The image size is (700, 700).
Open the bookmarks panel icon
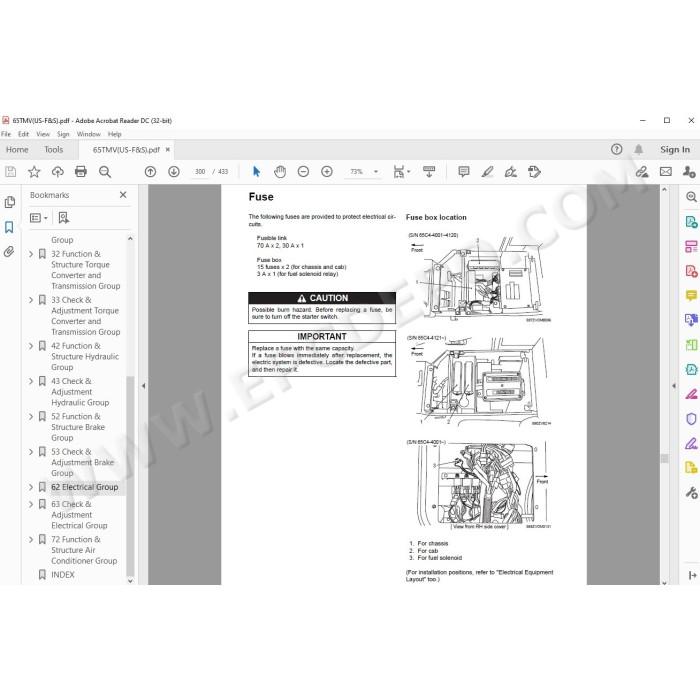pyautogui.click(x=9, y=227)
